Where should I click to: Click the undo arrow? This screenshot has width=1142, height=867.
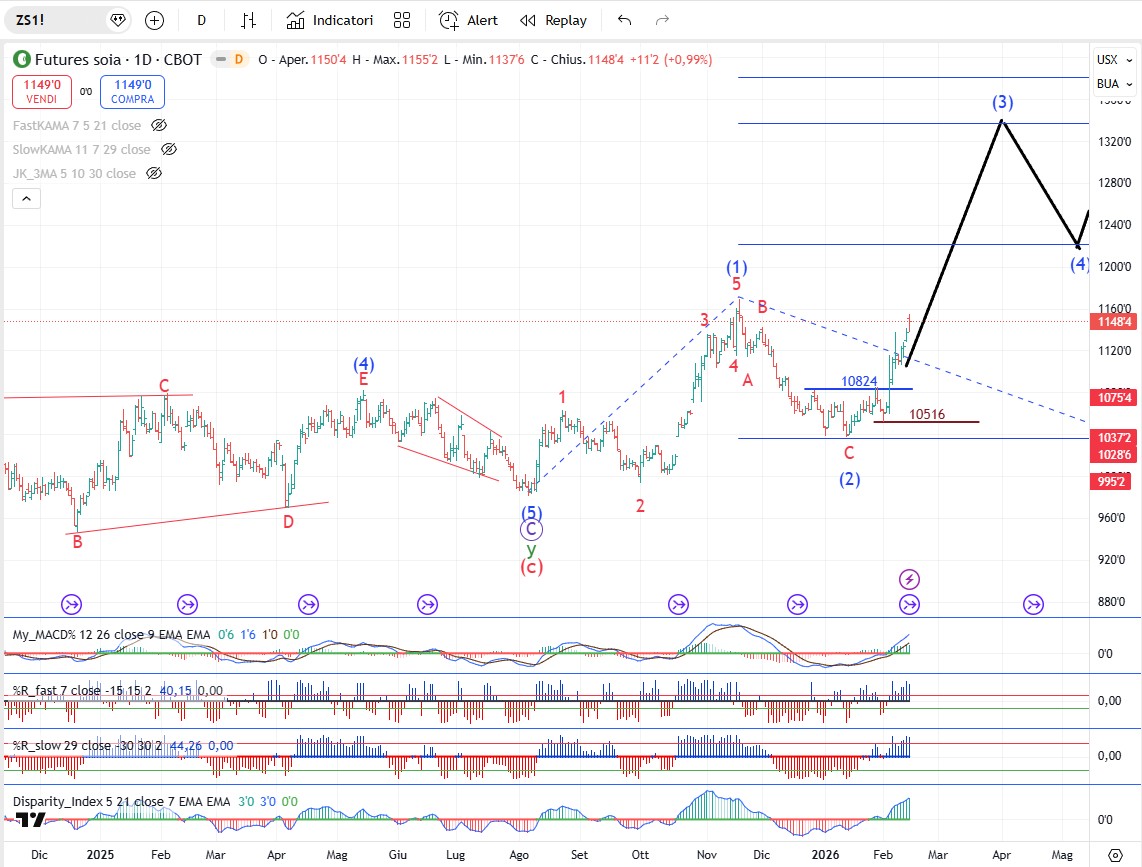[x=625, y=20]
